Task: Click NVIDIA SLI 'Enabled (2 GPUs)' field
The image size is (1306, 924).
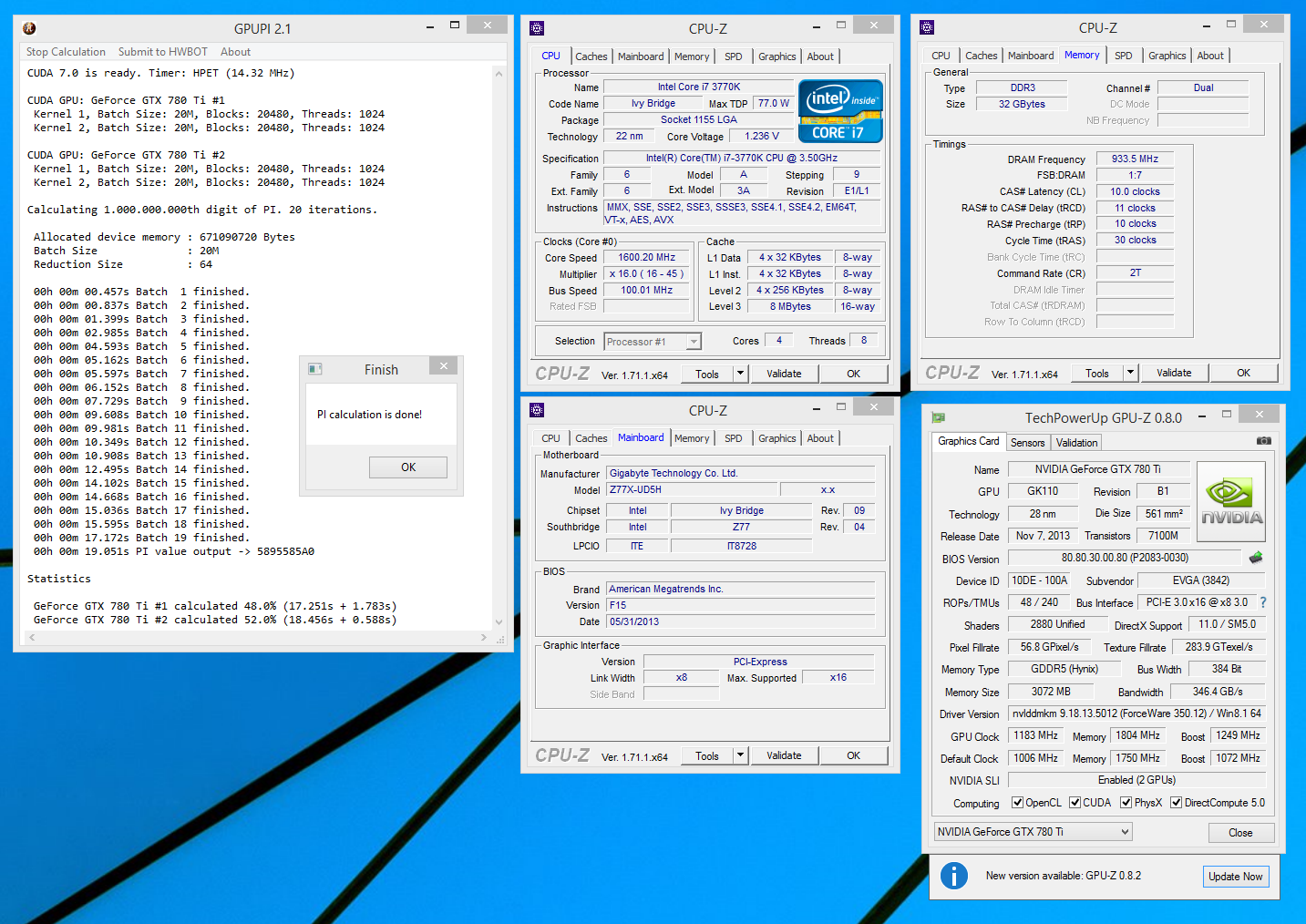Action: point(1136,780)
